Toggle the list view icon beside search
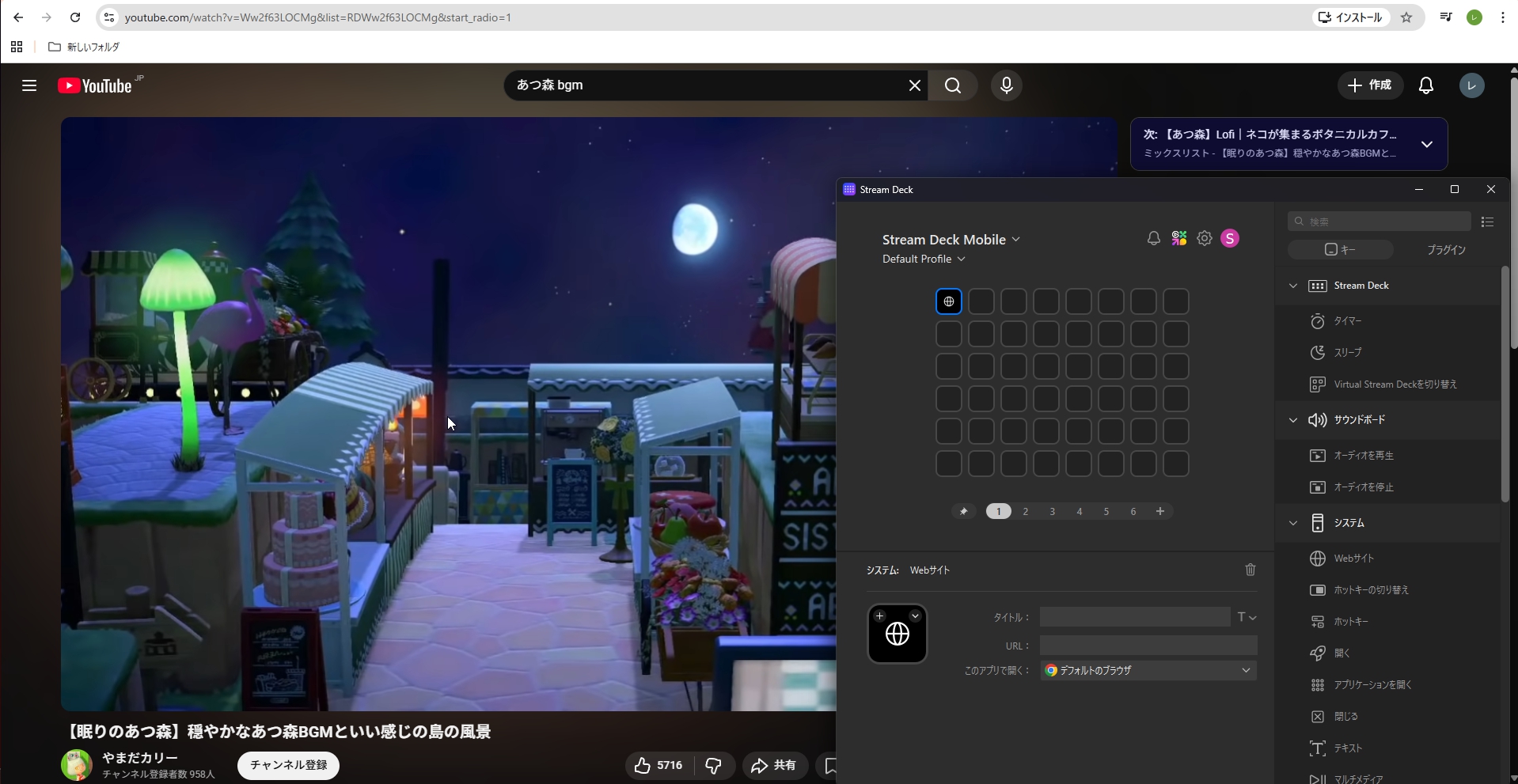Screen dimensions: 1518x784 [1487, 222]
